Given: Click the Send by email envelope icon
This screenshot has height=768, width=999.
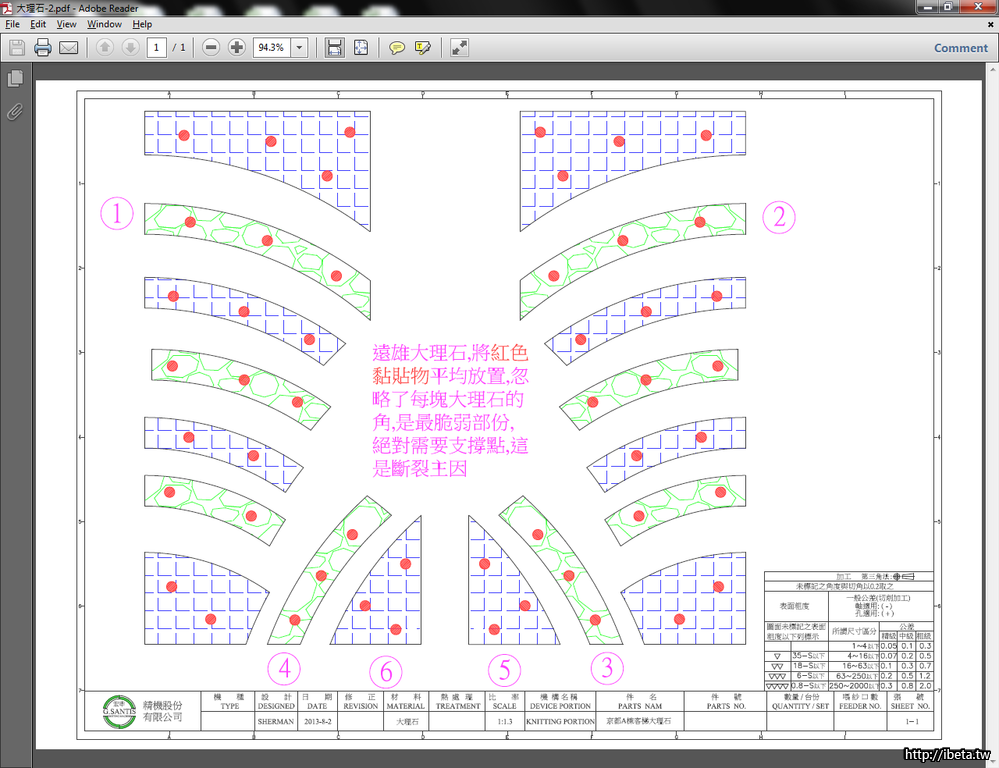Looking at the screenshot, I should tap(69, 47).
